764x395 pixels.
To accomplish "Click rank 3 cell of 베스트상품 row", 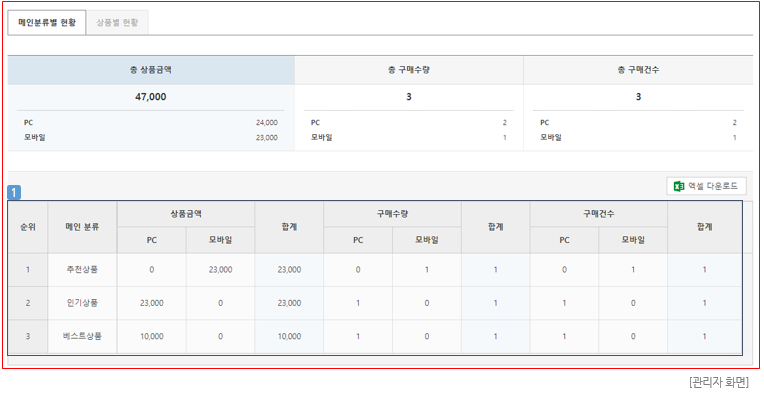I will pyautogui.click(x=28, y=336).
